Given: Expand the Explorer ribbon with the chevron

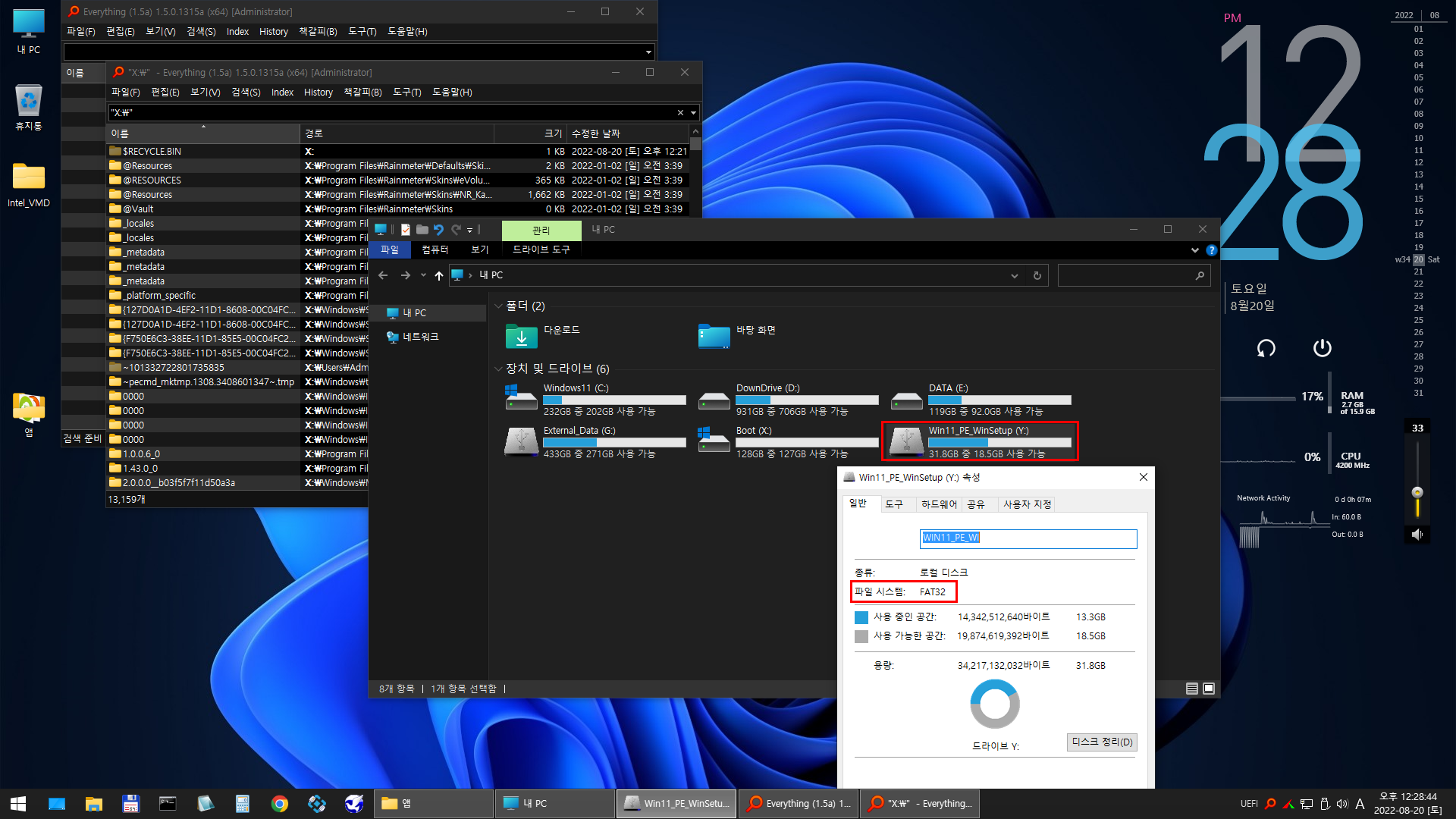Looking at the screenshot, I should (x=1195, y=250).
